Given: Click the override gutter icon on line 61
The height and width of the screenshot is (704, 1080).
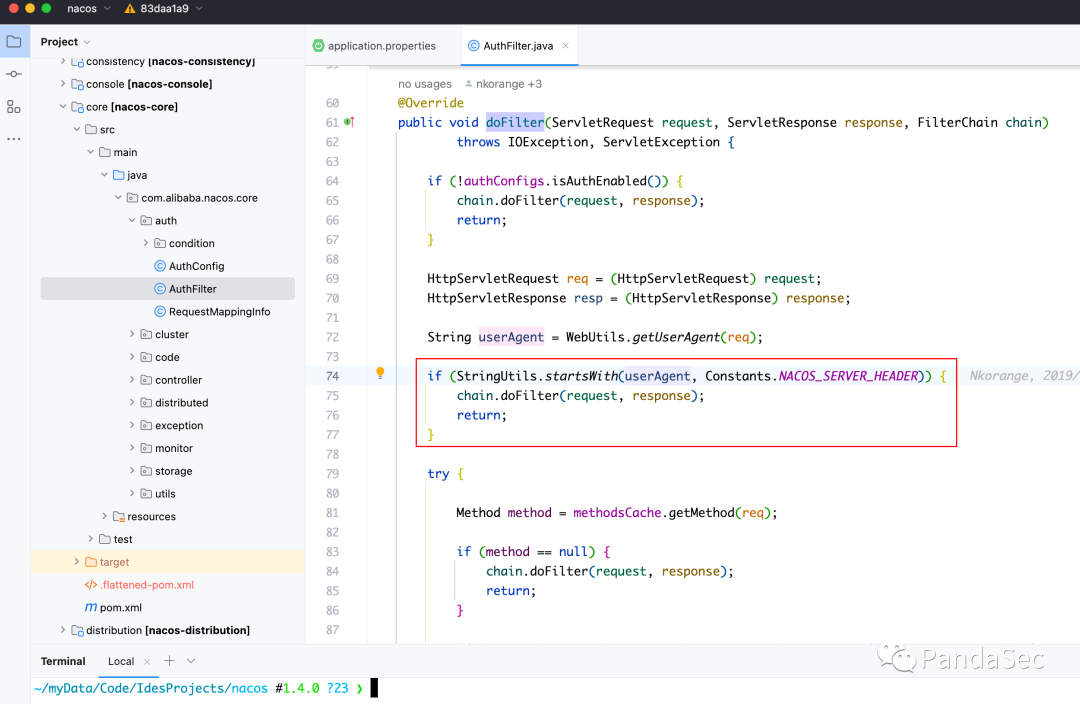Looking at the screenshot, I should (350, 122).
